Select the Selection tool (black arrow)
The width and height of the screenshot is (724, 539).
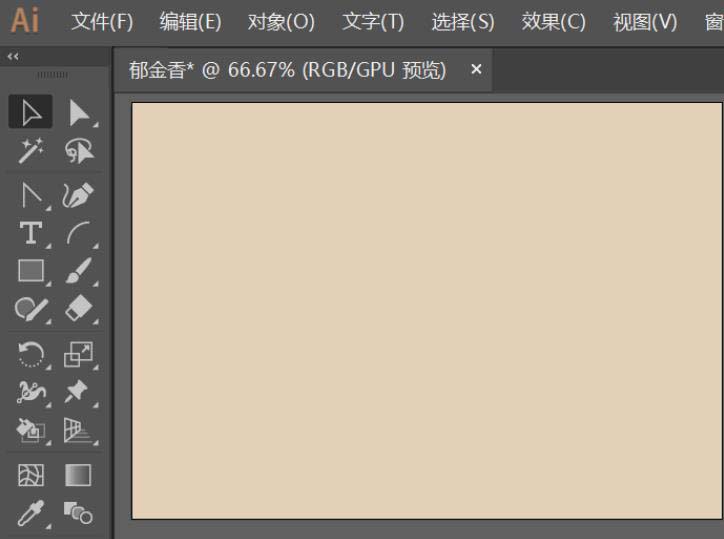coord(30,112)
